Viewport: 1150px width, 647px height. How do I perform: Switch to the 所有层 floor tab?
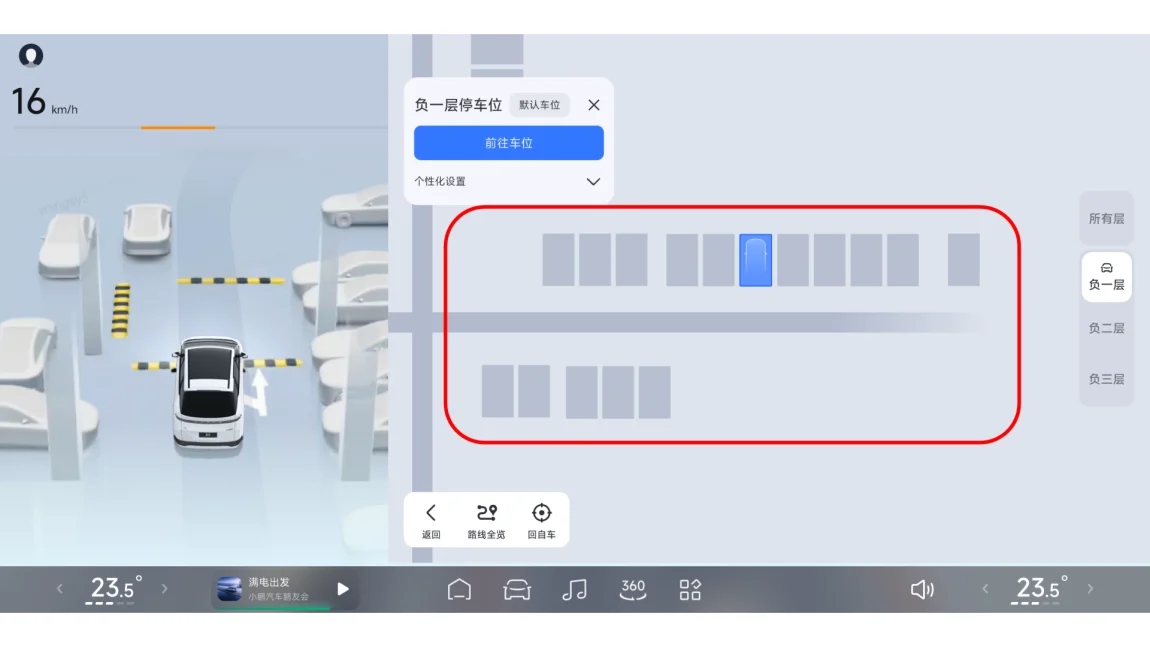(x=1106, y=219)
